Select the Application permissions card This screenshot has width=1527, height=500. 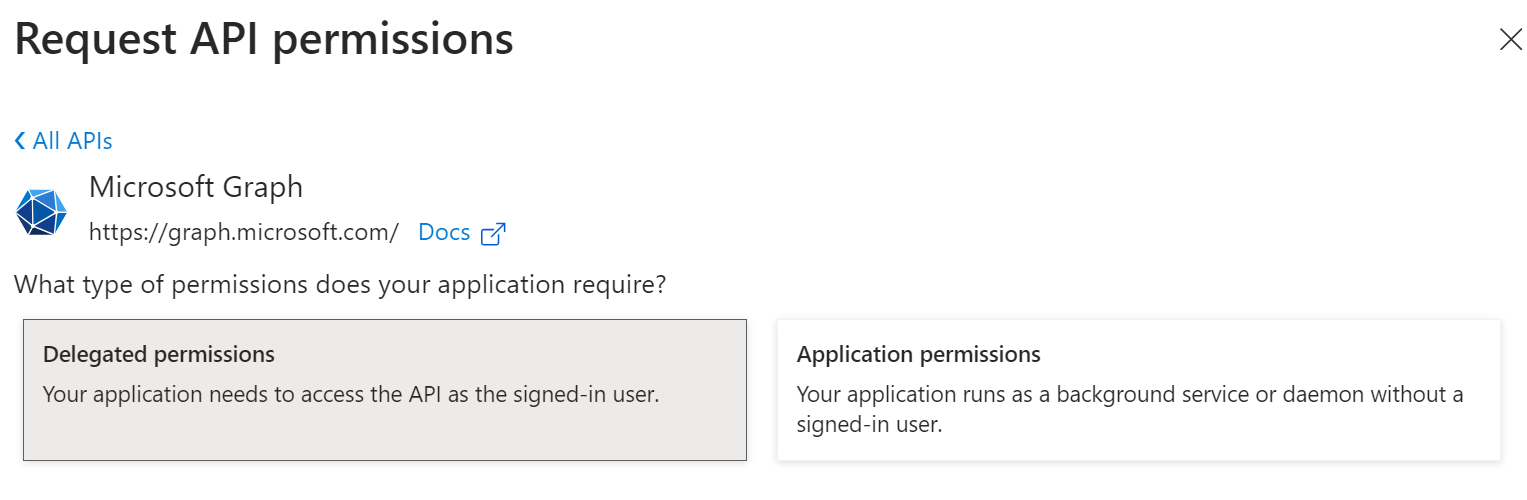(x=1138, y=390)
